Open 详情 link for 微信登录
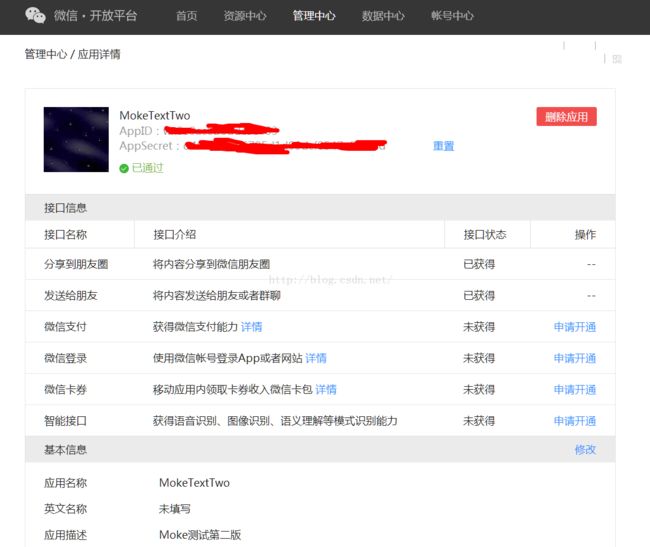 coord(316,358)
